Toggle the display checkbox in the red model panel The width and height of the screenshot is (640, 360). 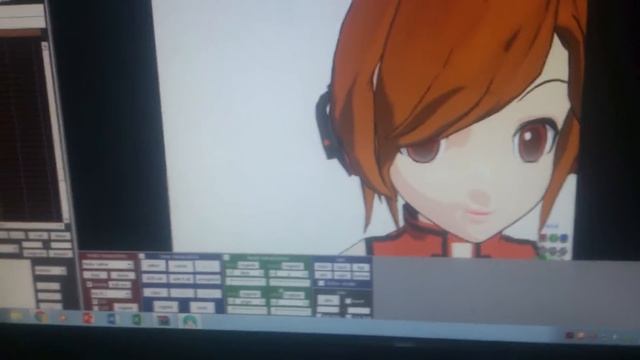click(x=89, y=284)
